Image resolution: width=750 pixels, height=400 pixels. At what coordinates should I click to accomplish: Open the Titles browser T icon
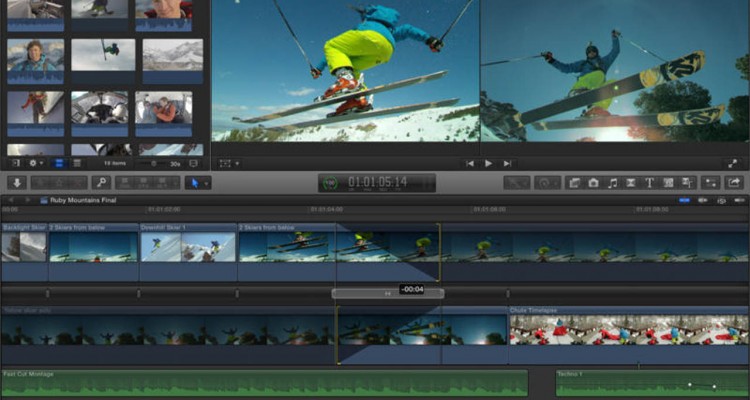(650, 183)
